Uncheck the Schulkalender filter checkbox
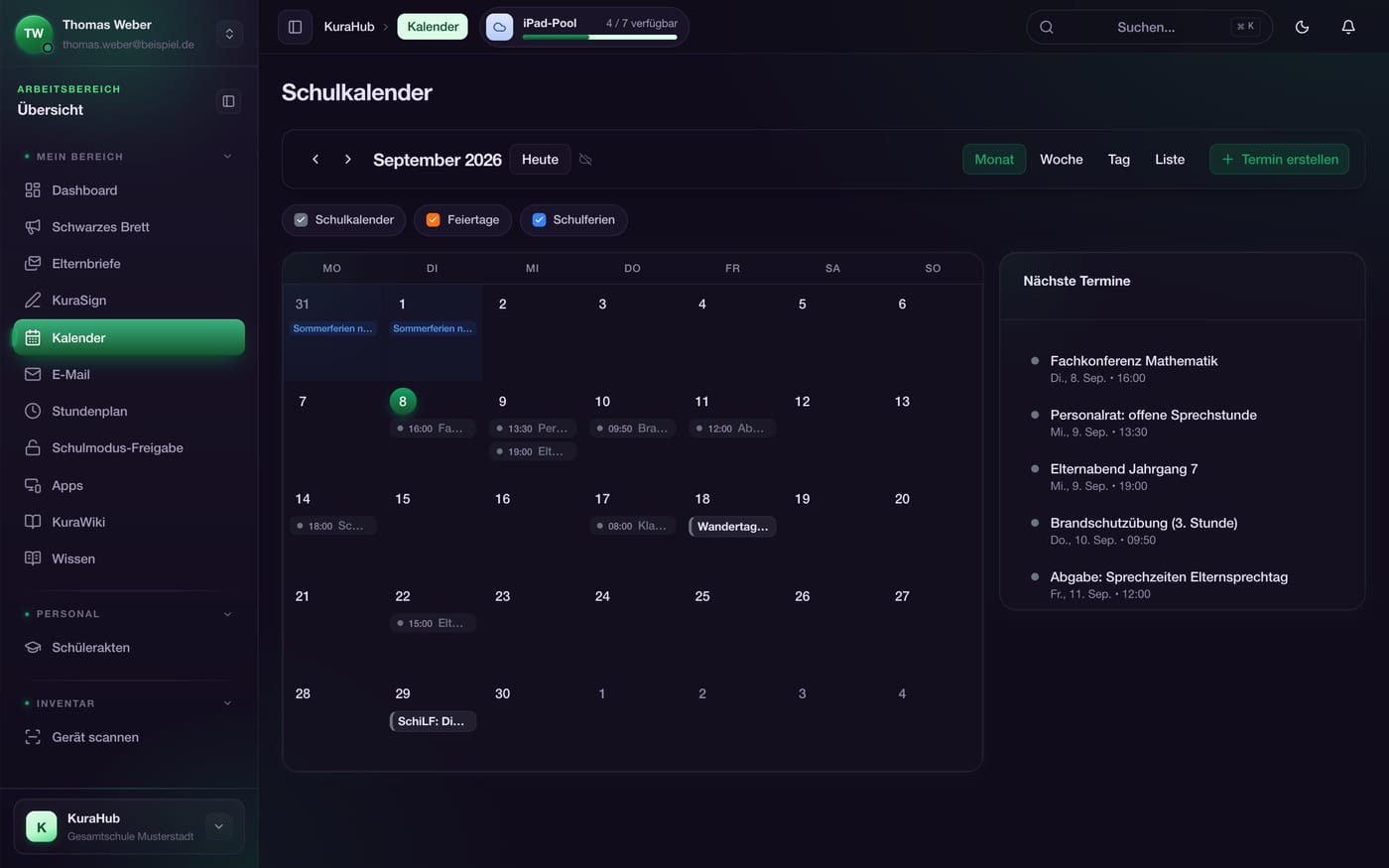1389x868 pixels. pyautogui.click(x=301, y=220)
